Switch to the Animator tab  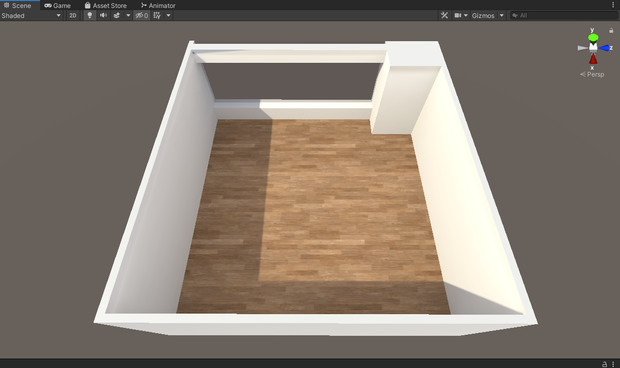tap(158, 6)
